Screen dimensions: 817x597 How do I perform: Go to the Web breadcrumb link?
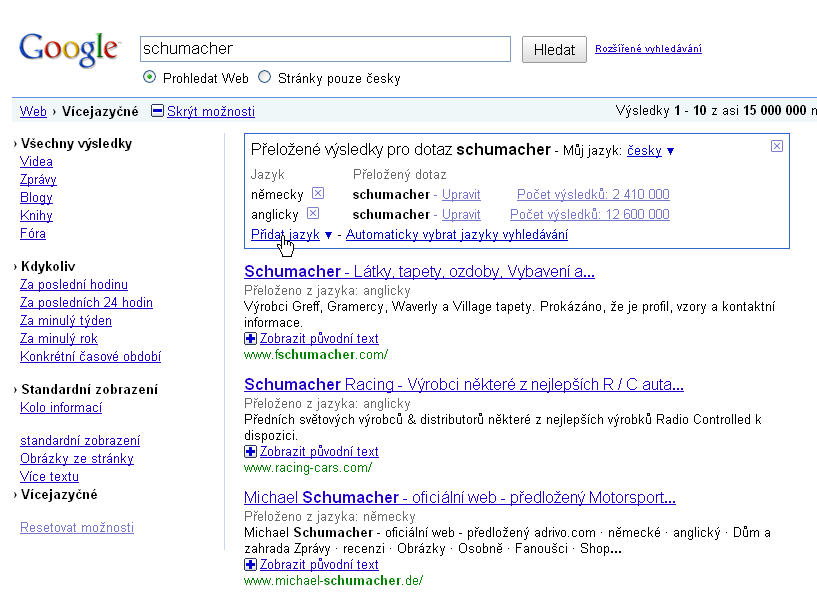click(33, 111)
